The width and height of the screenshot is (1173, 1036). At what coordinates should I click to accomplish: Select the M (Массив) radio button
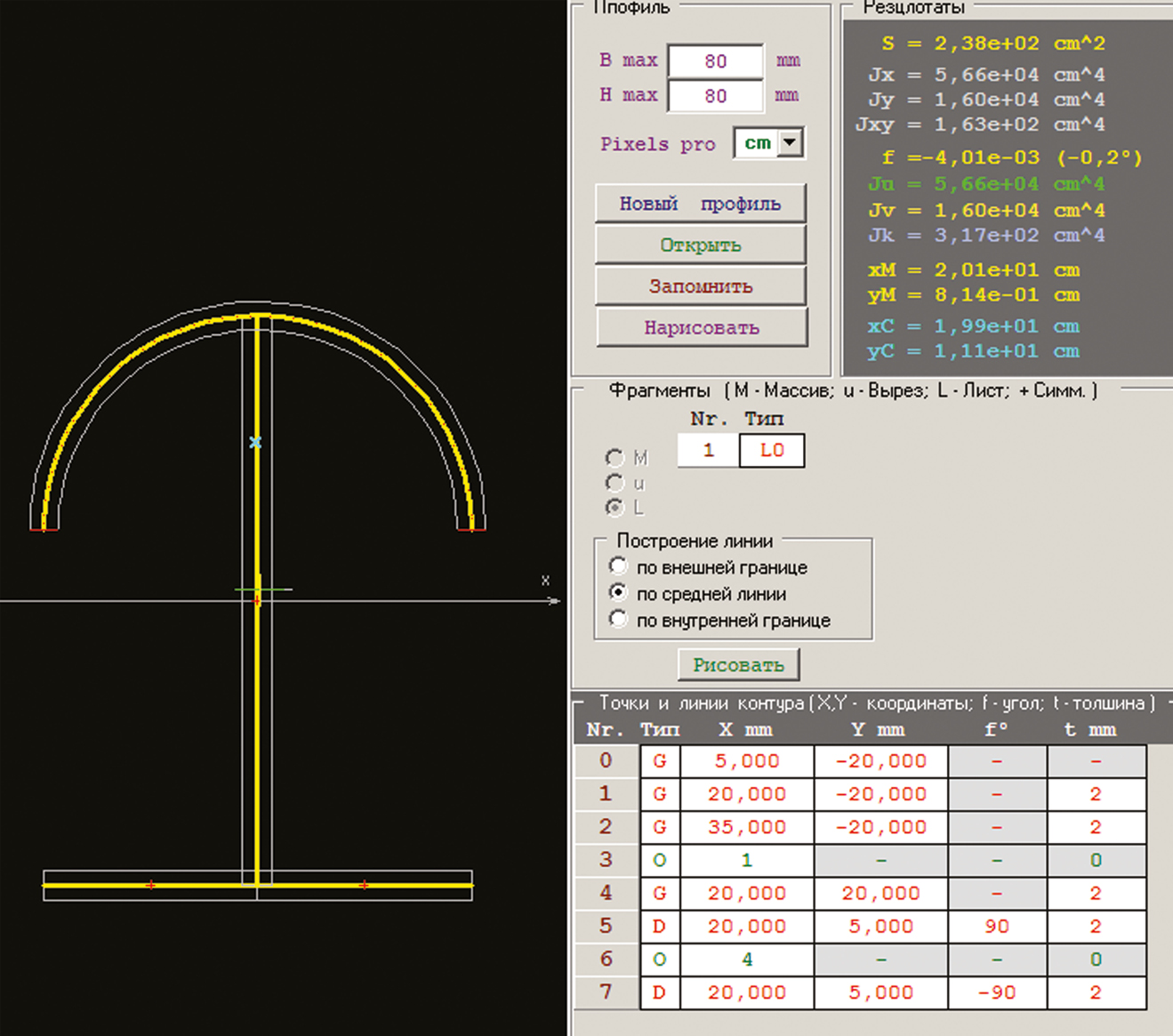pyautogui.click(x=615, y=458)
